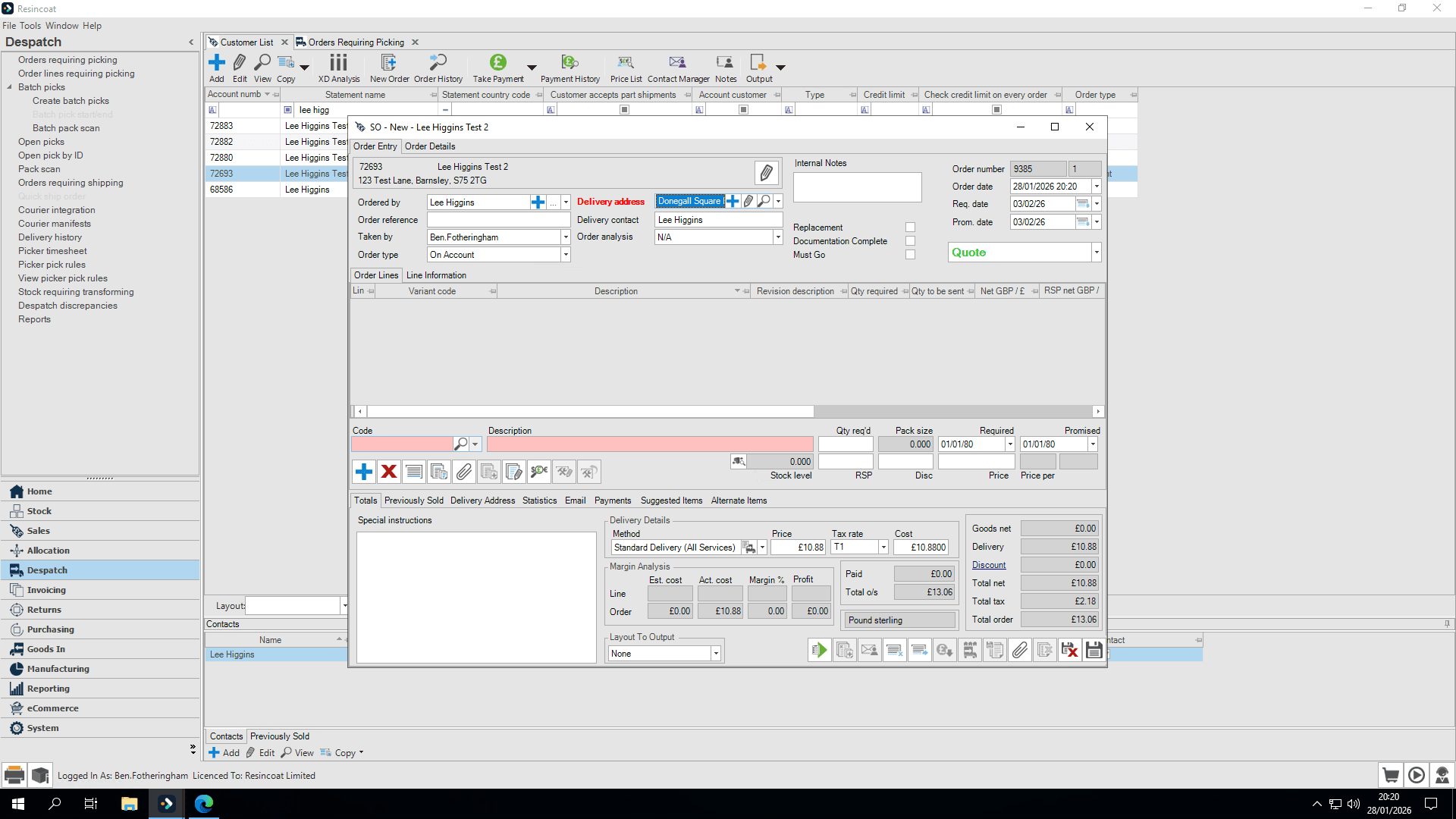Open the Order type On Account dropdown
The image size is (1456, 819).
[566, 255]
